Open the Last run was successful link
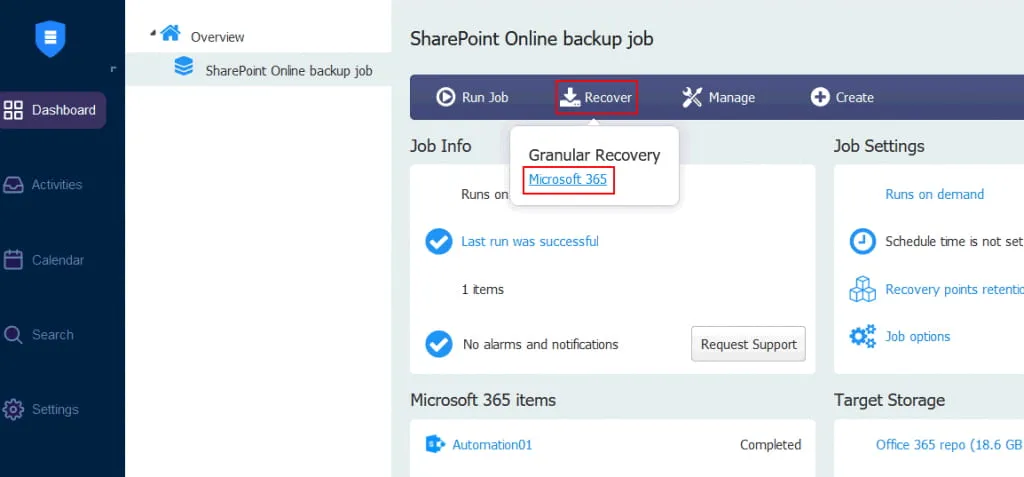 [x=529, y=241]
